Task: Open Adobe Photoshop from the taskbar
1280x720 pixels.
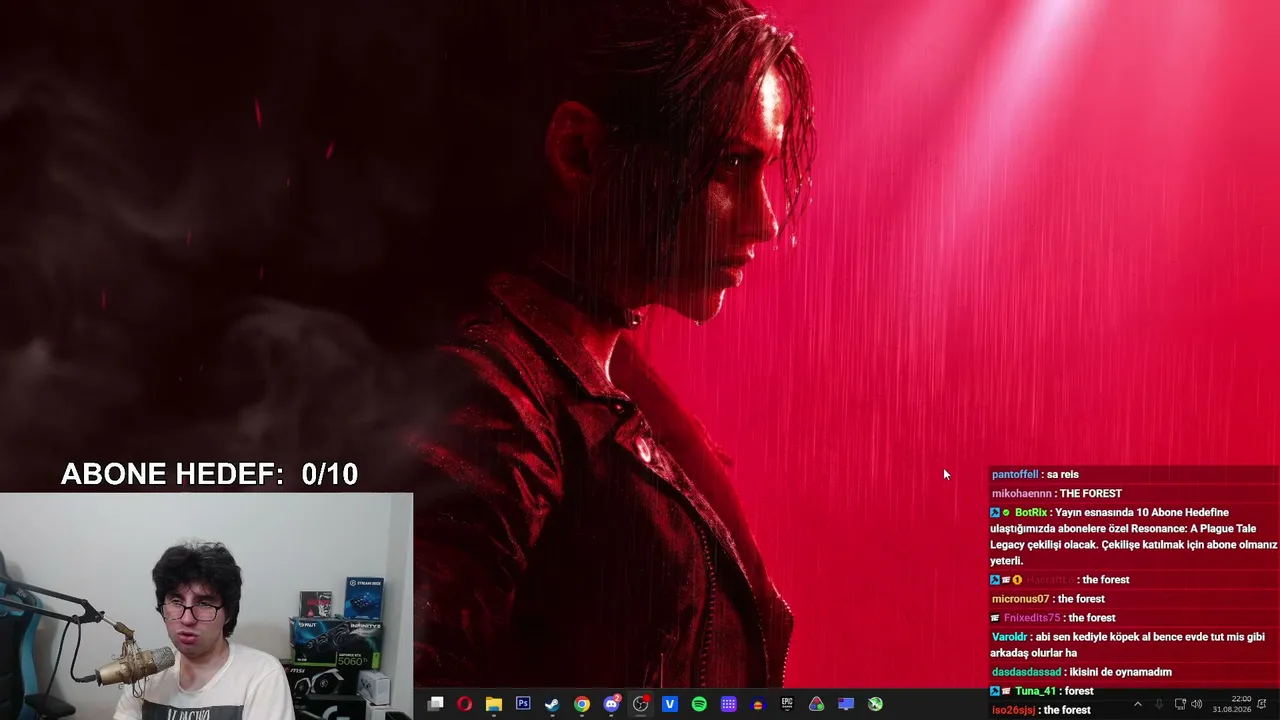Action: (523, 704)
